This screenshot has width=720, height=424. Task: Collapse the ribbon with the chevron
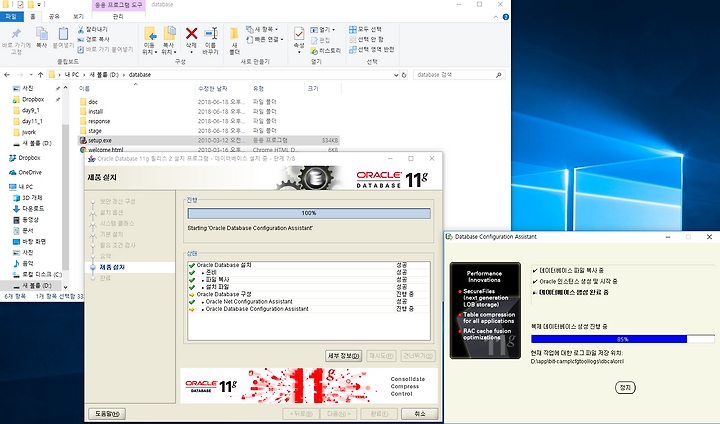(495, 17)
